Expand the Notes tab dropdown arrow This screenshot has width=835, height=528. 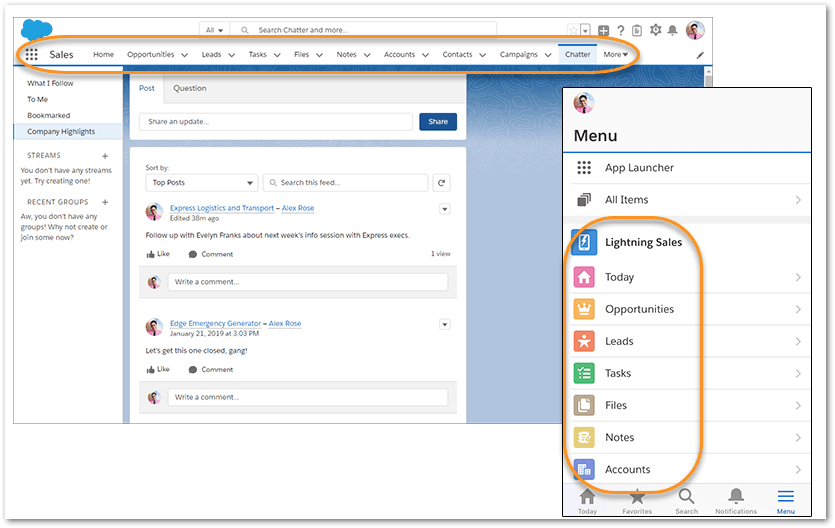[367, 55]
